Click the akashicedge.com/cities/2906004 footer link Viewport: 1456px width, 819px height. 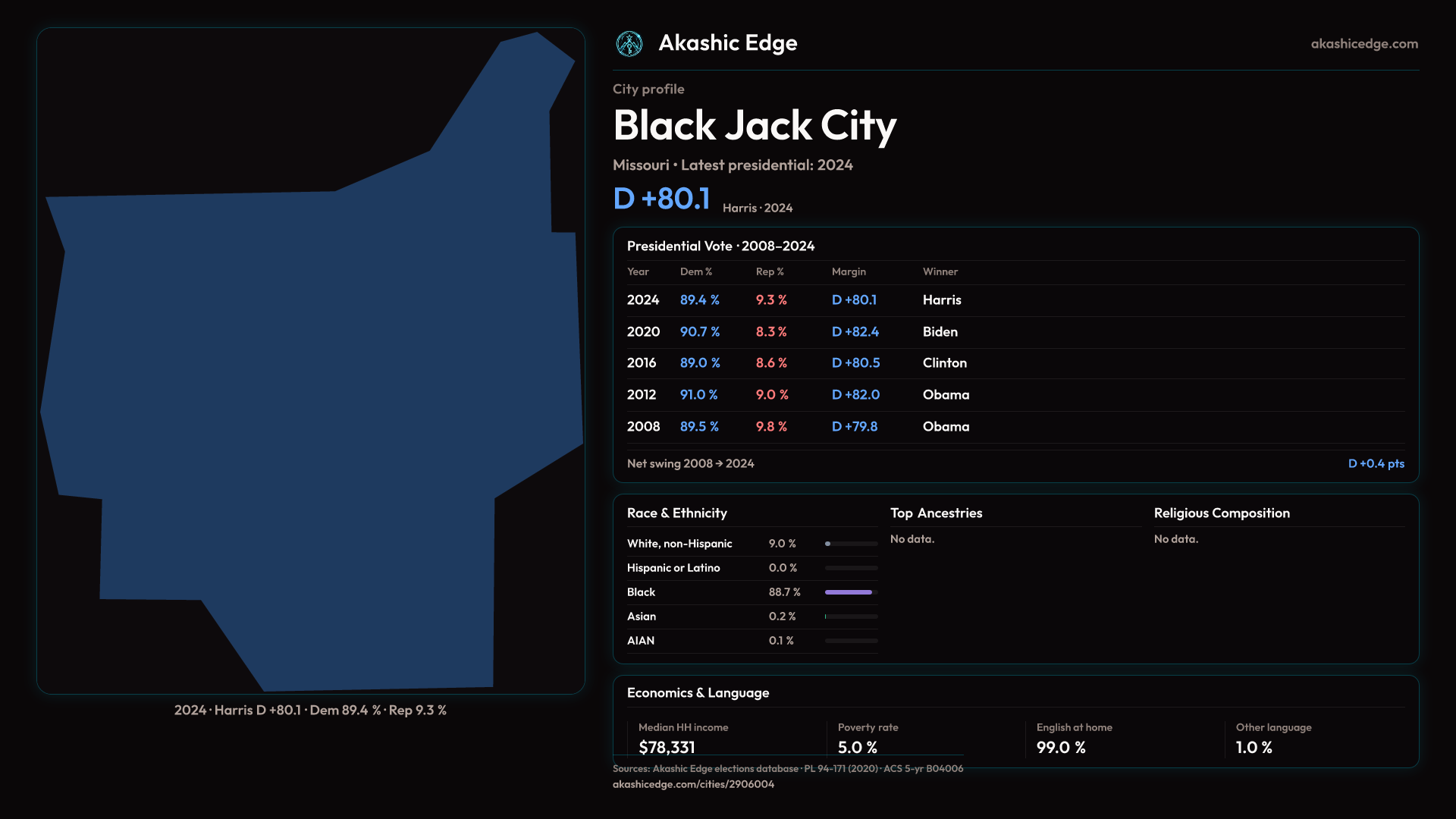(693, 784)
